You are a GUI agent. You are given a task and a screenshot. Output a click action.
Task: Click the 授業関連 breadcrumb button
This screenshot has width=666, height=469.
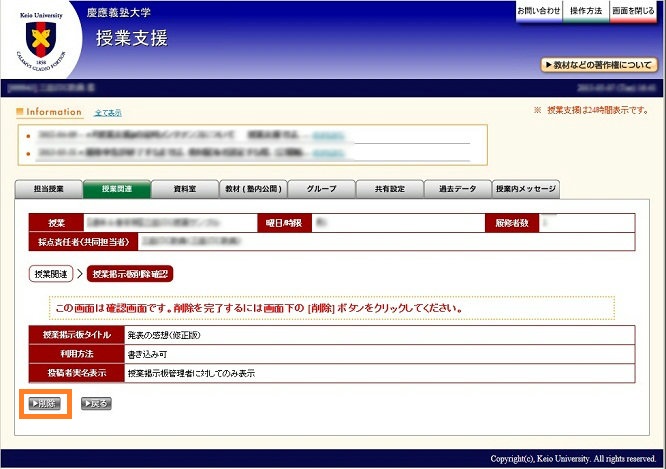pos(50,273)
